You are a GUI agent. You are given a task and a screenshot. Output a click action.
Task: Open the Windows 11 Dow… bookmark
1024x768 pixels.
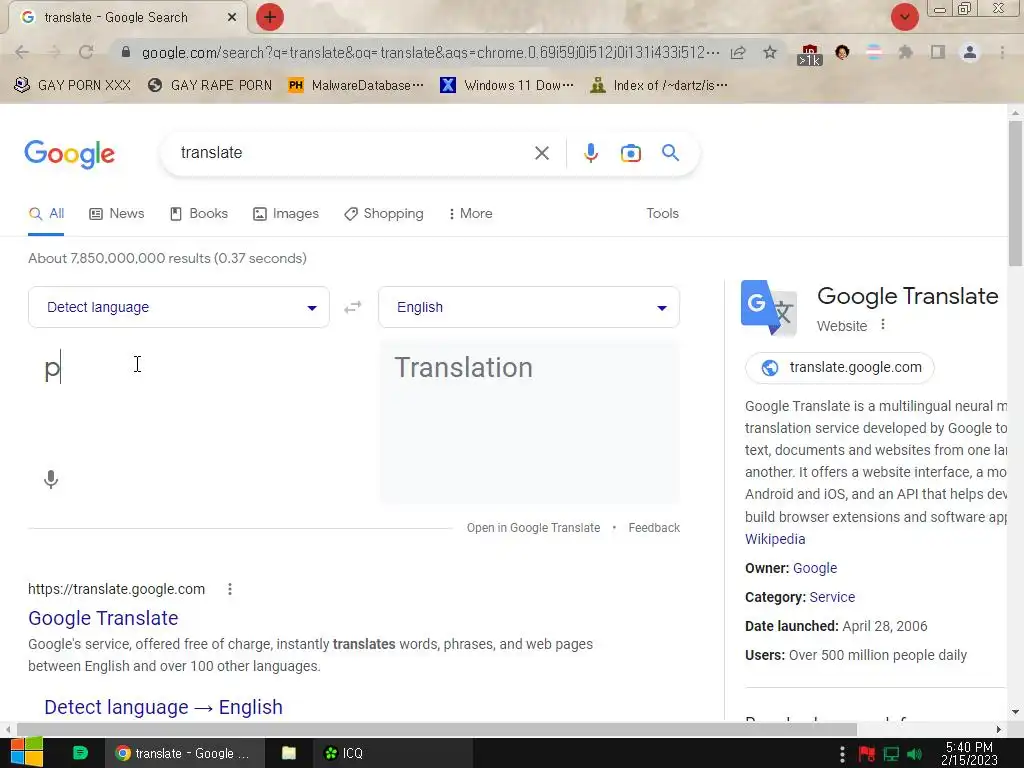(x=507, y=86)
